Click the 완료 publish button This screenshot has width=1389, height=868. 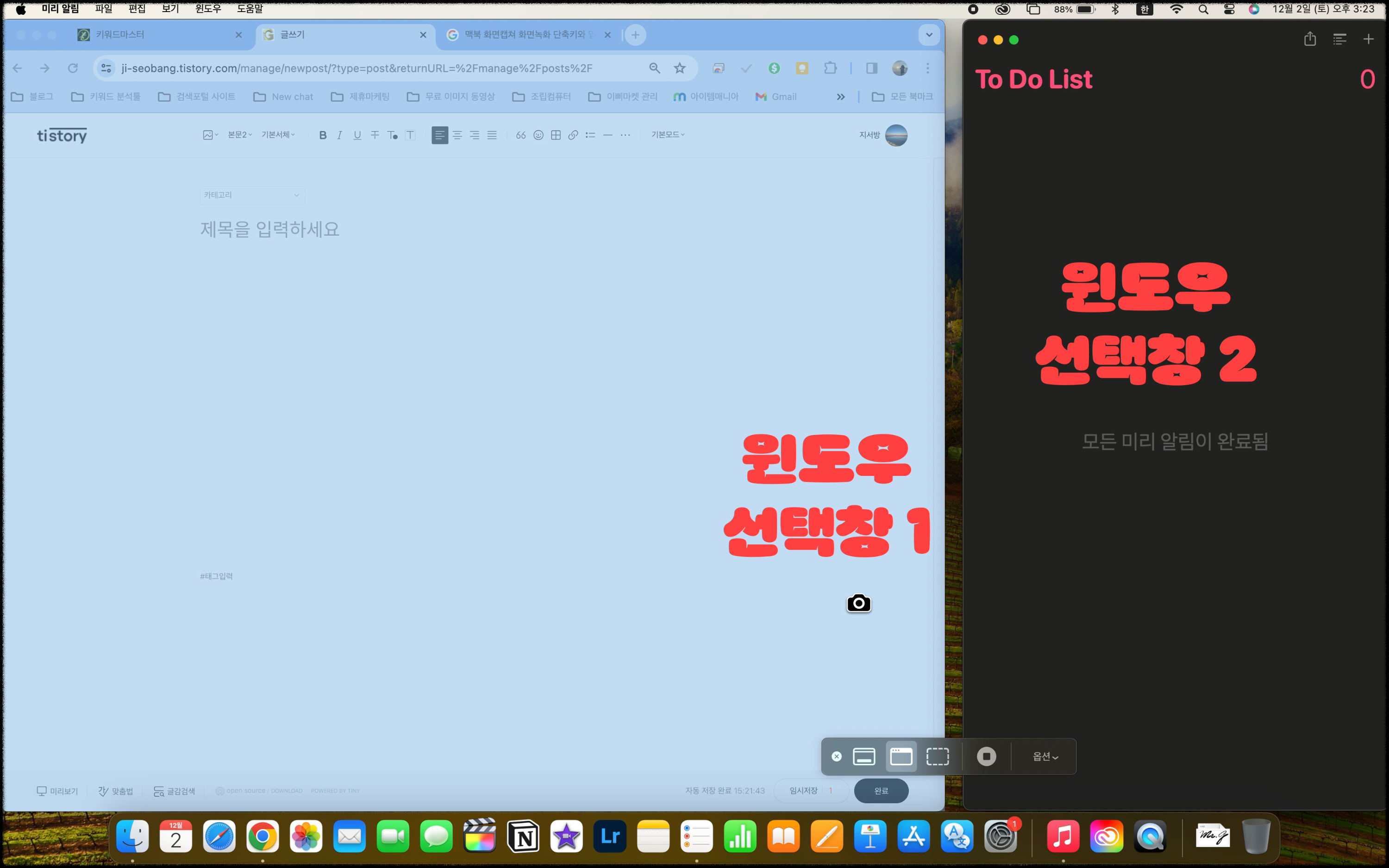(x=881, y=791)
